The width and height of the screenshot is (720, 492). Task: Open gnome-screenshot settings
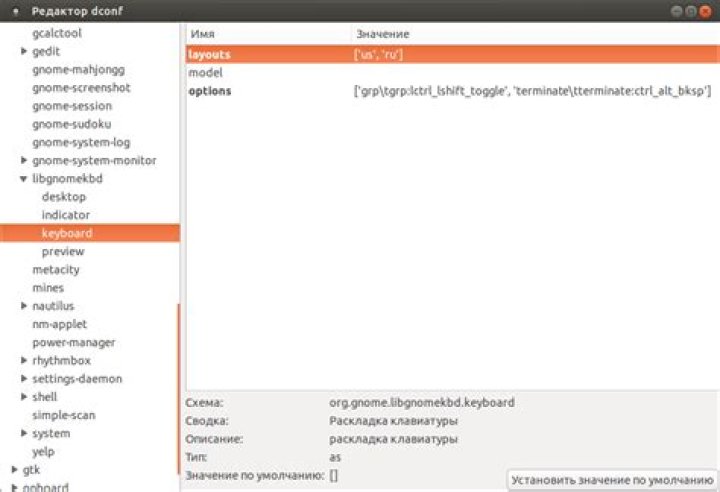point(81,88)
